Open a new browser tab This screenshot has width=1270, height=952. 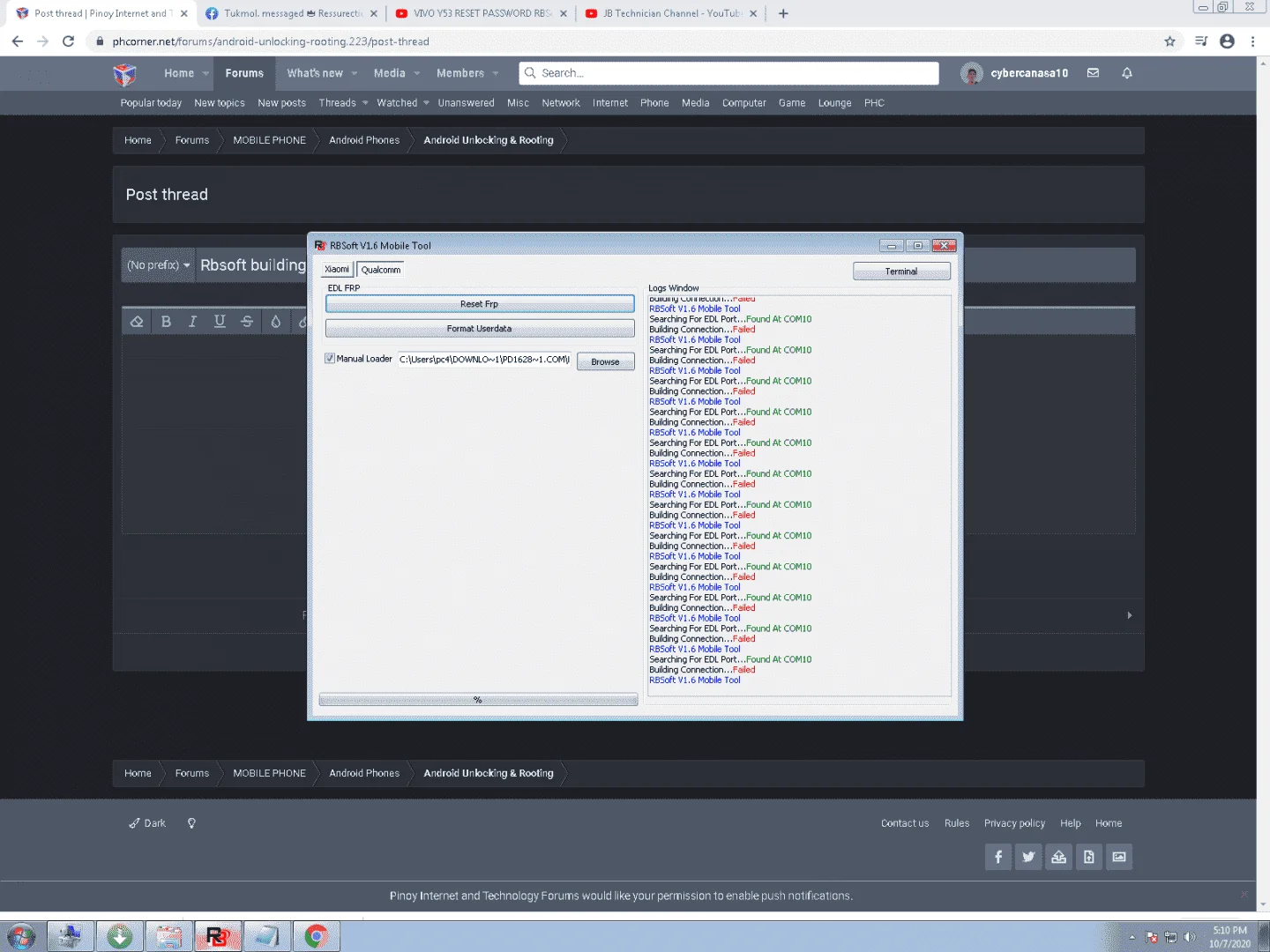click(x=783, y=13)
